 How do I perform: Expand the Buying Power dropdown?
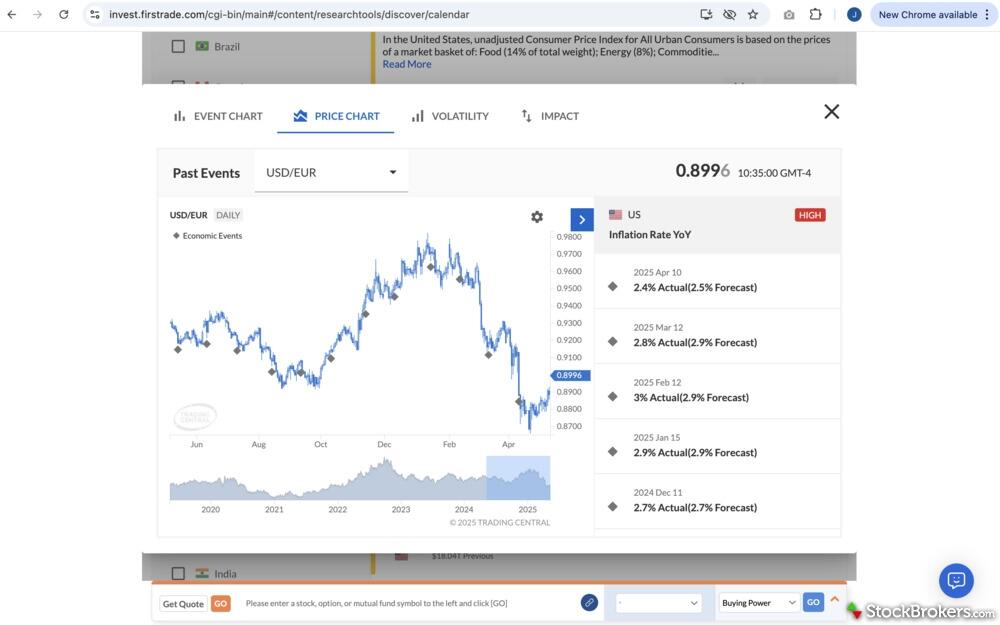pos(759,603)
